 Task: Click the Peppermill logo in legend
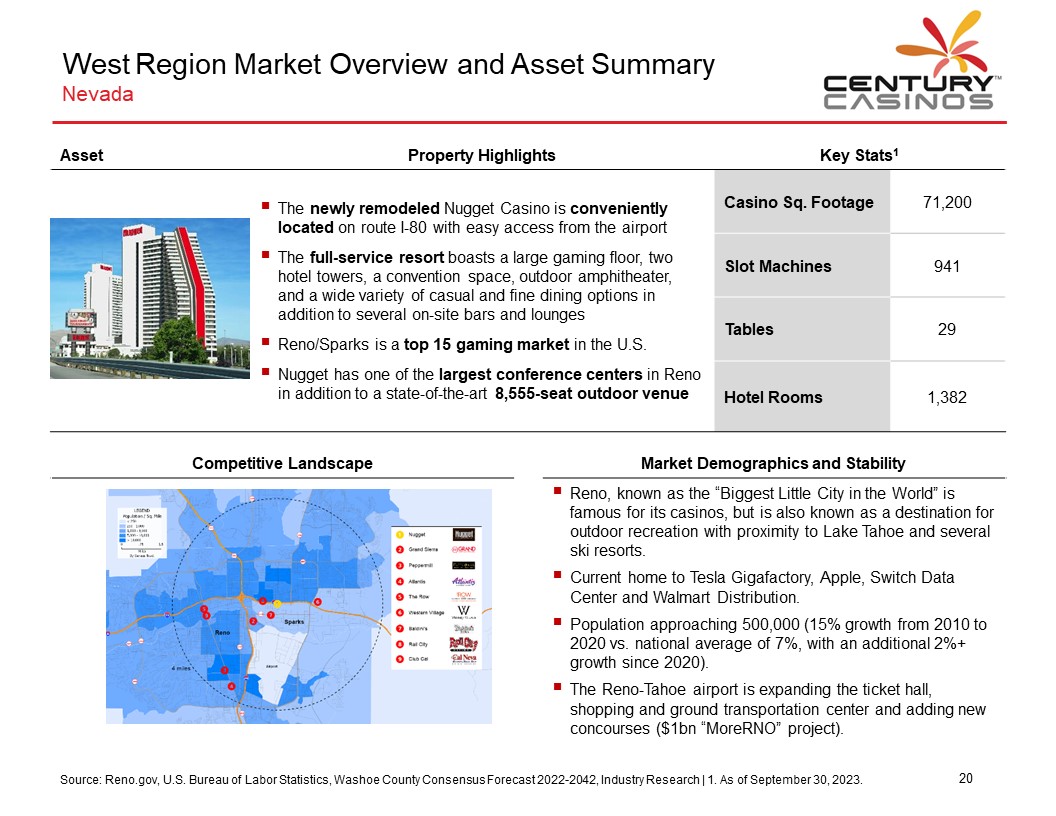tap(463, 566)
